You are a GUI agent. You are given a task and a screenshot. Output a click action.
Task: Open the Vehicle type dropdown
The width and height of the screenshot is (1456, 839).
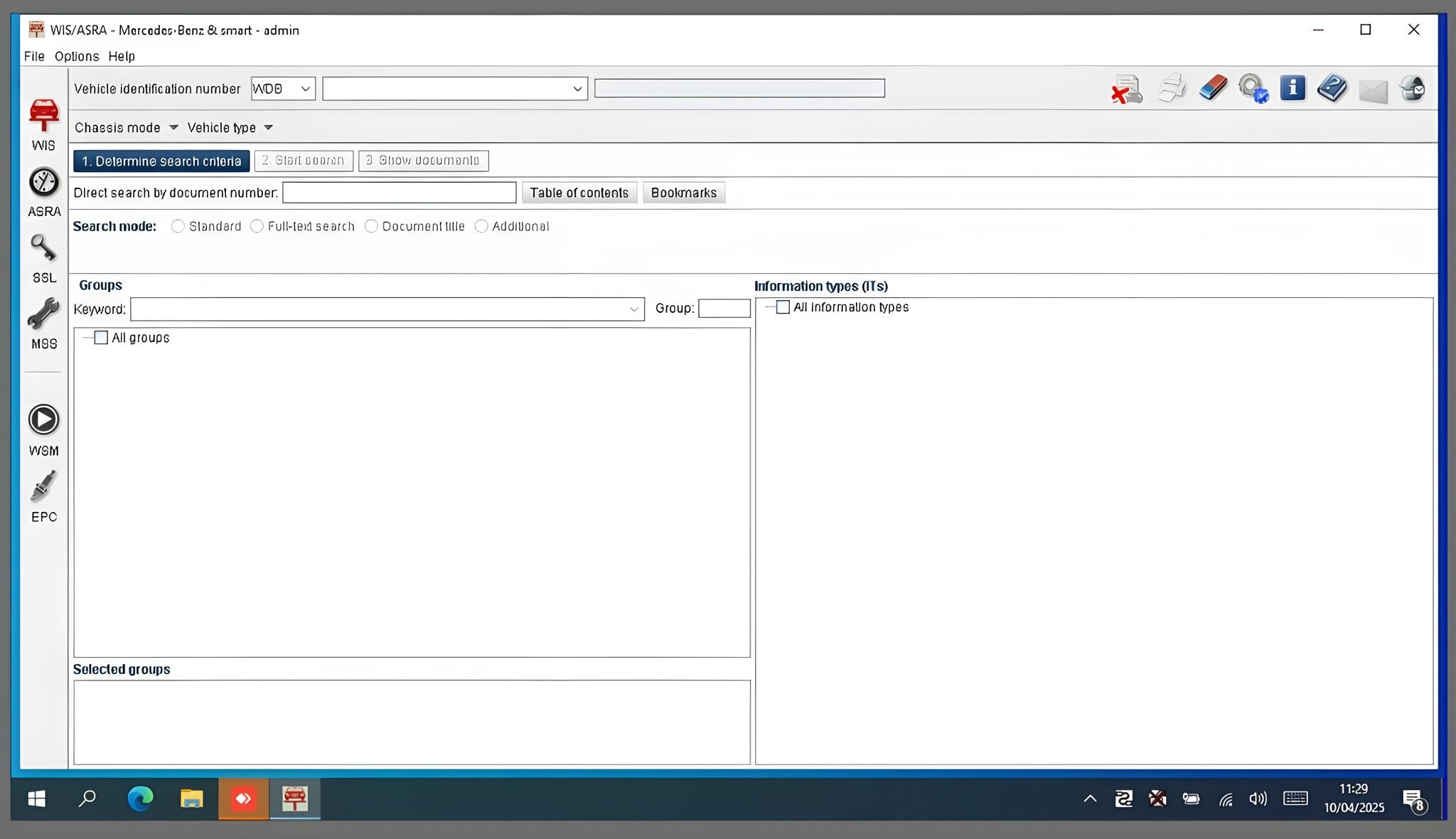[269, 127]
